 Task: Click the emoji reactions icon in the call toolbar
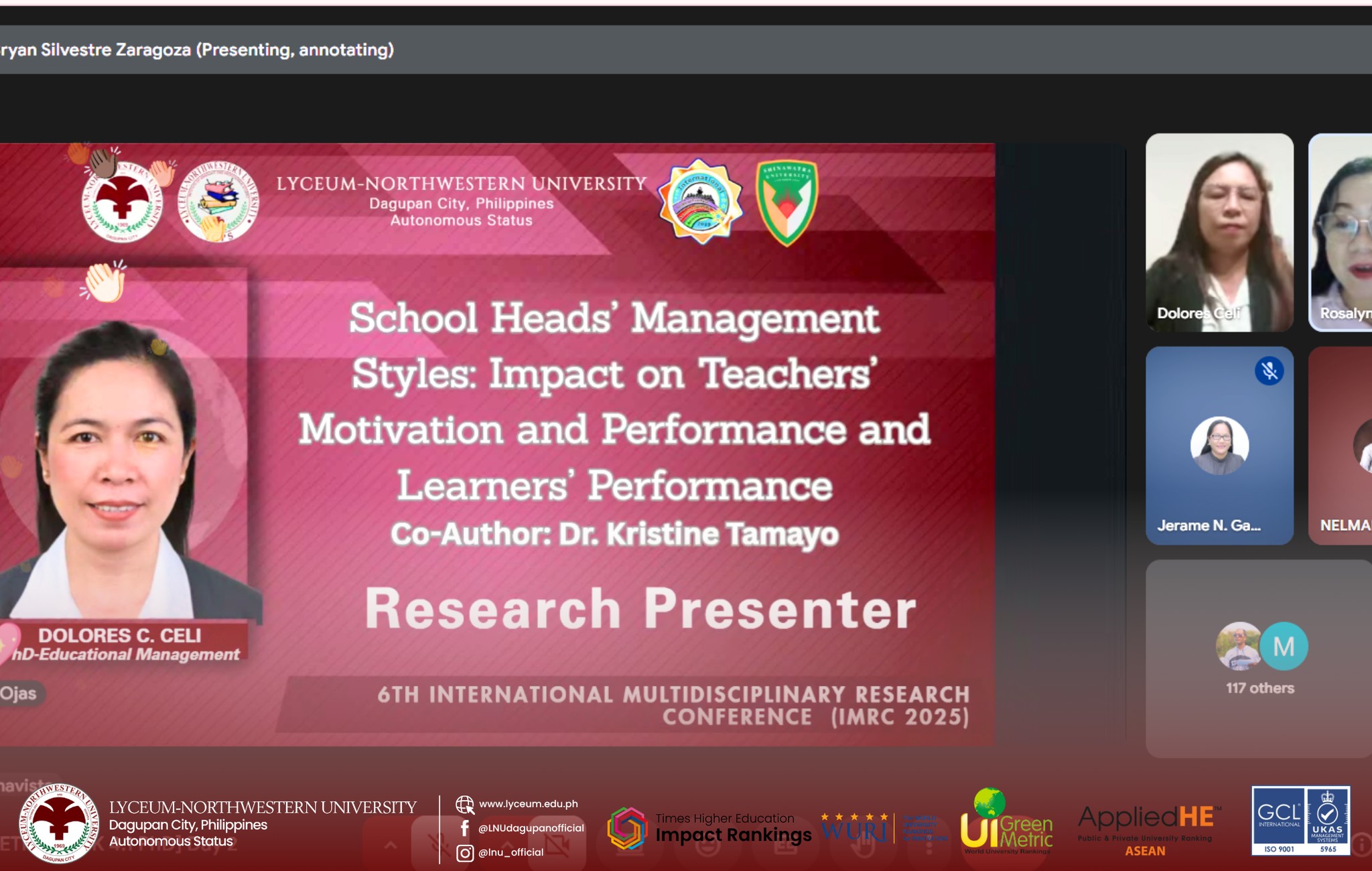click(708, 845)
